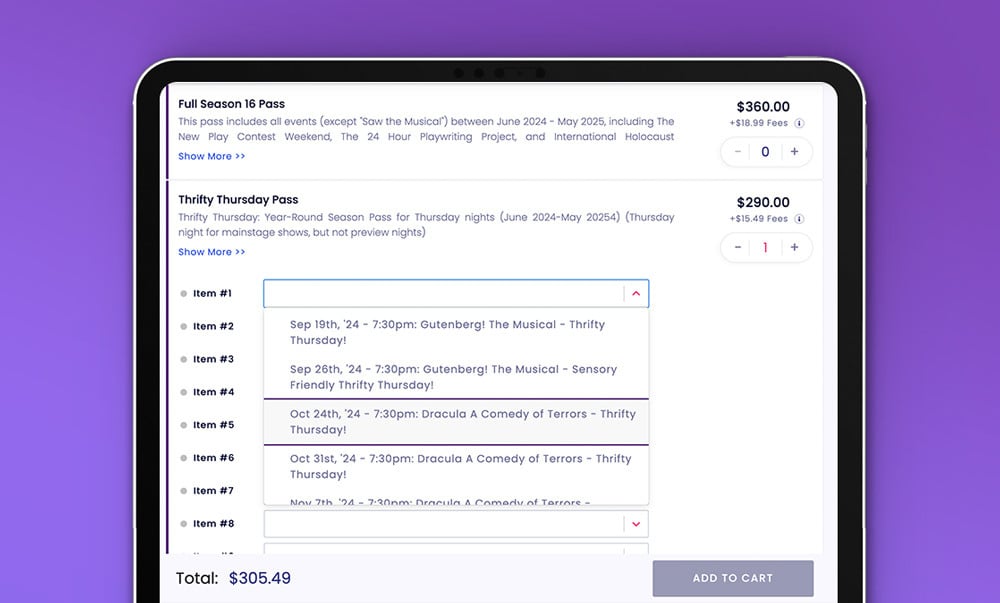This screenshot has width=1000, height=603.
Task: Expand Item #8 dropdown chevron
Action: coord(636,524)
